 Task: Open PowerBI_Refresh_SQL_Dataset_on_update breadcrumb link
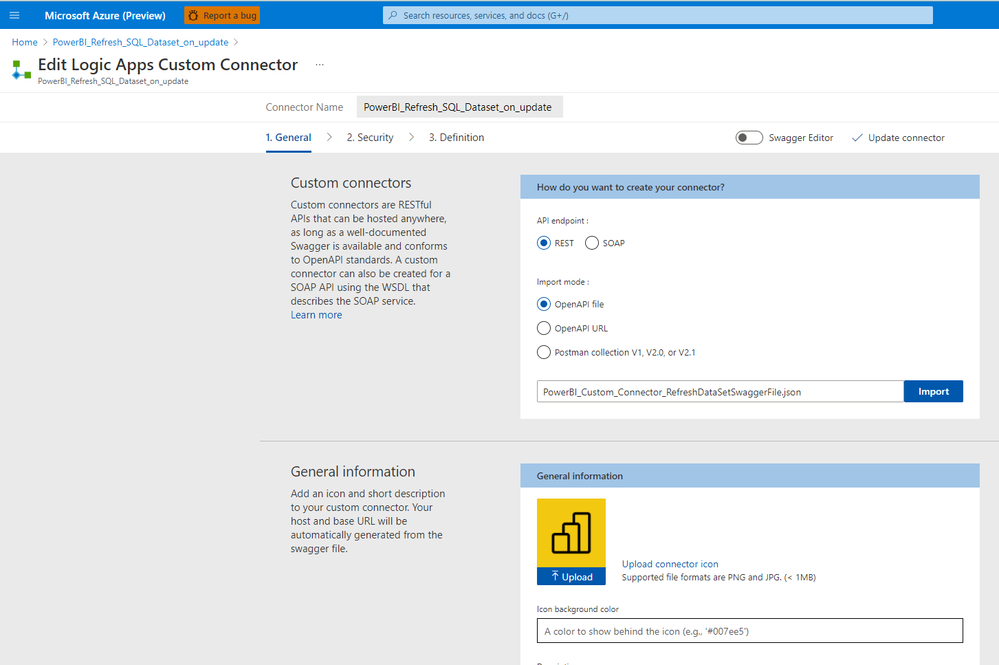click(x=140, y=42)
